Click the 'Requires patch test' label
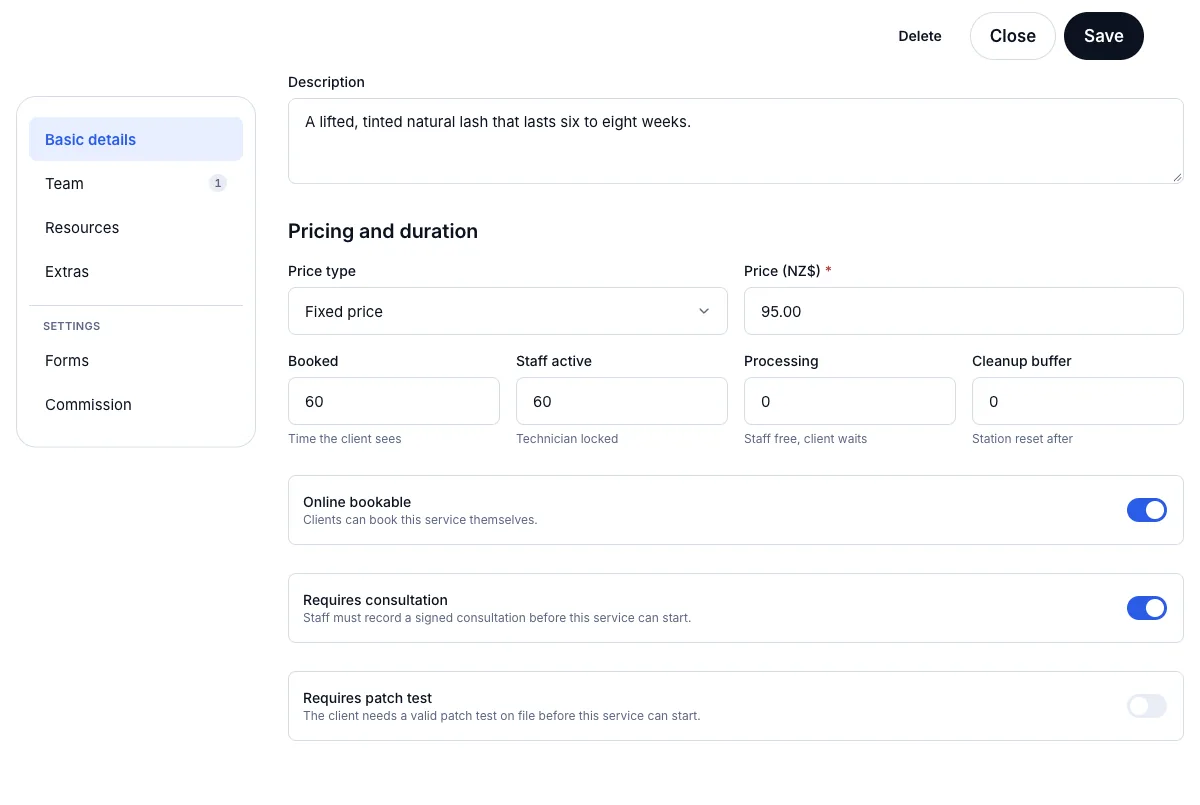Viewport: 1200px width, 805px height. pyautogui.click(x=367, y=698)
